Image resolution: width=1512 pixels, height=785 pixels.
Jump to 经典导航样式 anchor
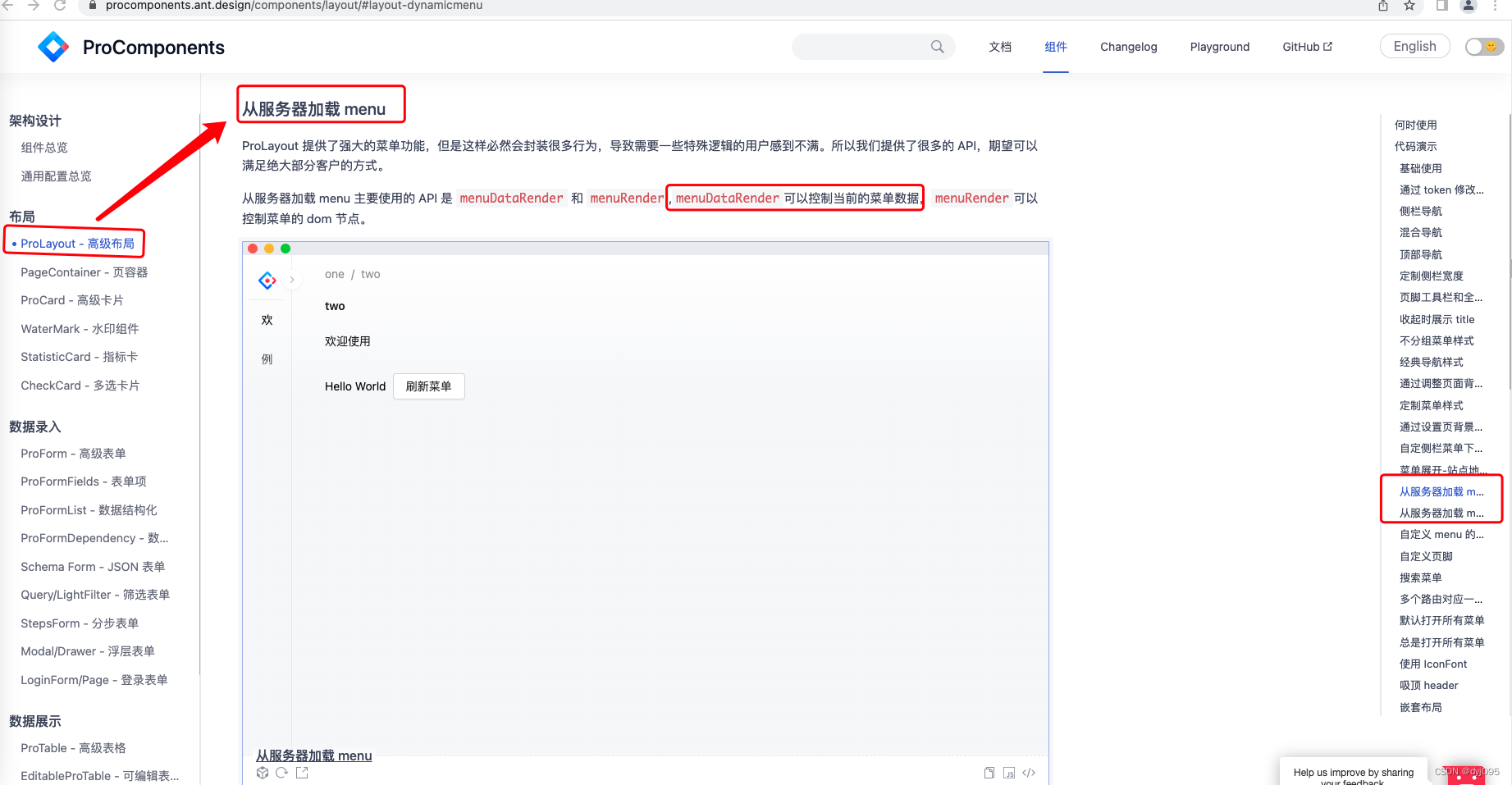pyautogui.click(x=1432, y=362)
